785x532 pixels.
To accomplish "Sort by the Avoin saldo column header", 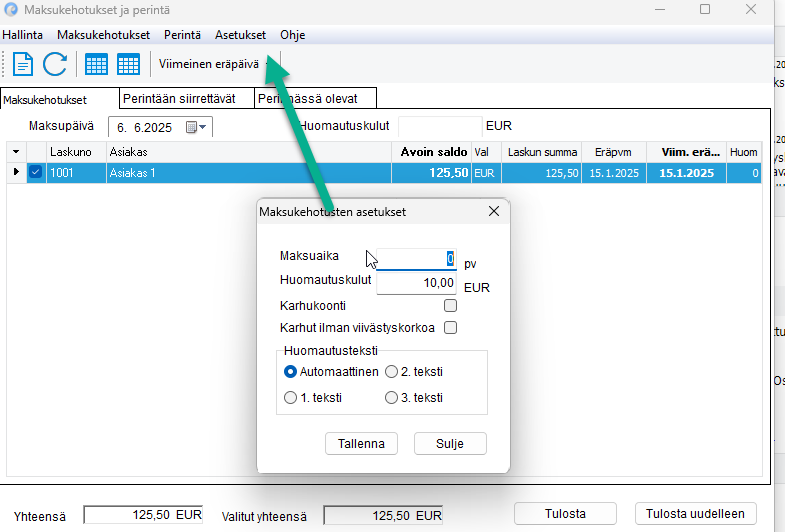I will click(x=431, y=152).
